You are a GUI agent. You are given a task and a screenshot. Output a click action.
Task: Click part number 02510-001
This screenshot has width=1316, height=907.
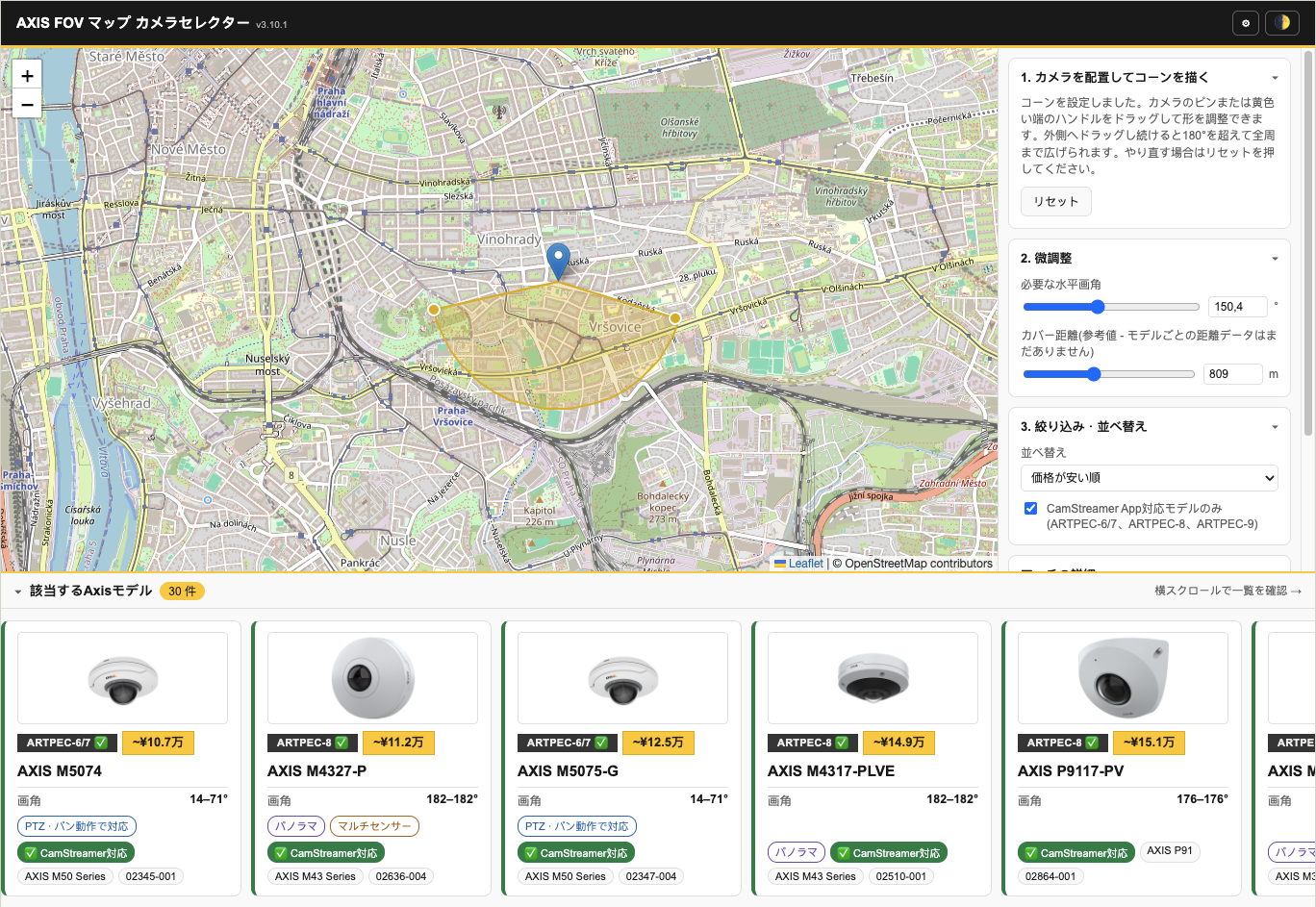[x=901, y=876]
